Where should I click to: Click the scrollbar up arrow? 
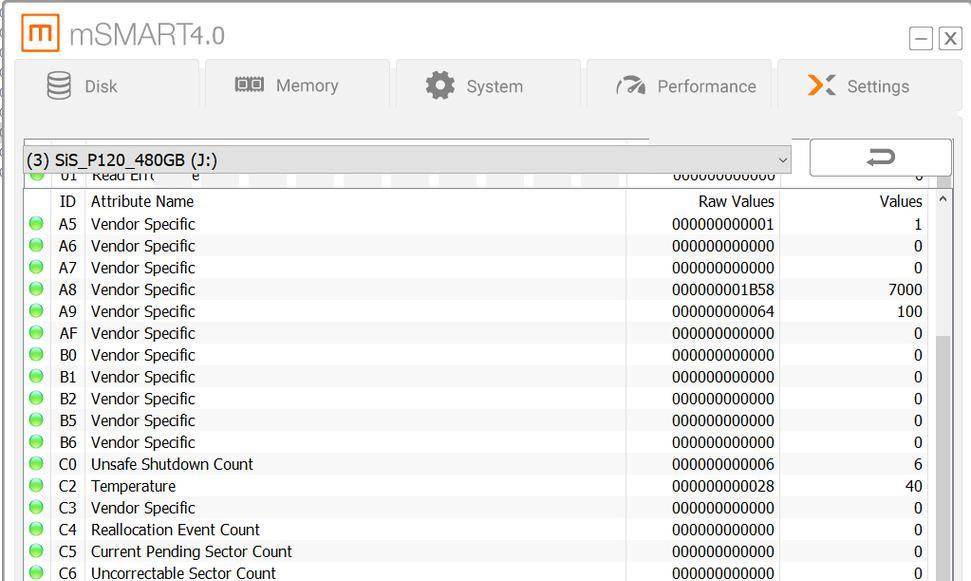(x=943, y=199)
